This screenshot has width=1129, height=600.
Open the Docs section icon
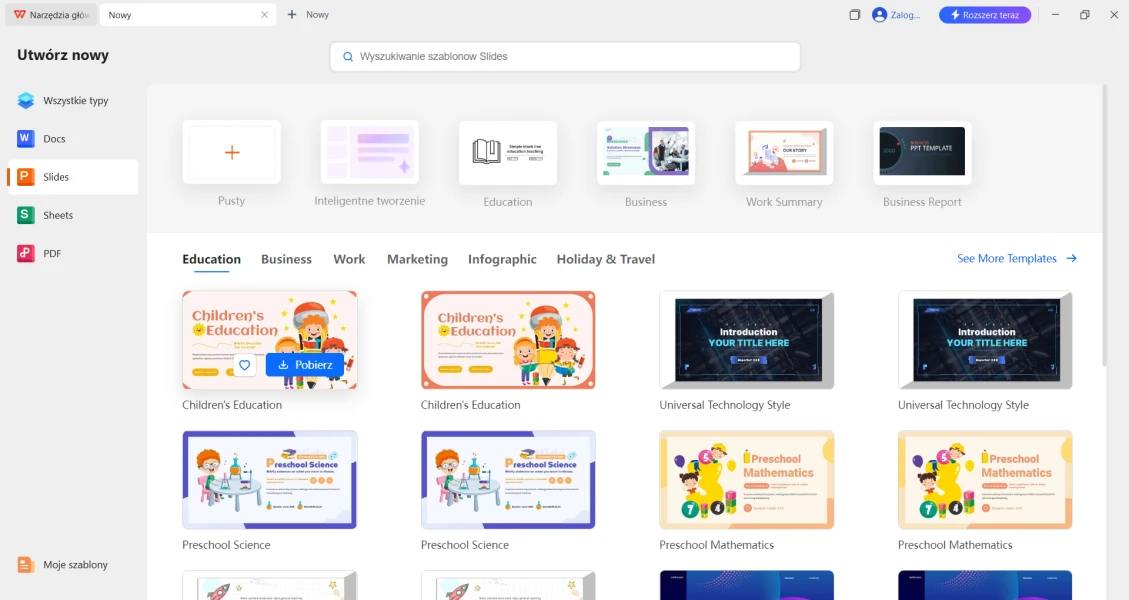click(x=26, y=139)
